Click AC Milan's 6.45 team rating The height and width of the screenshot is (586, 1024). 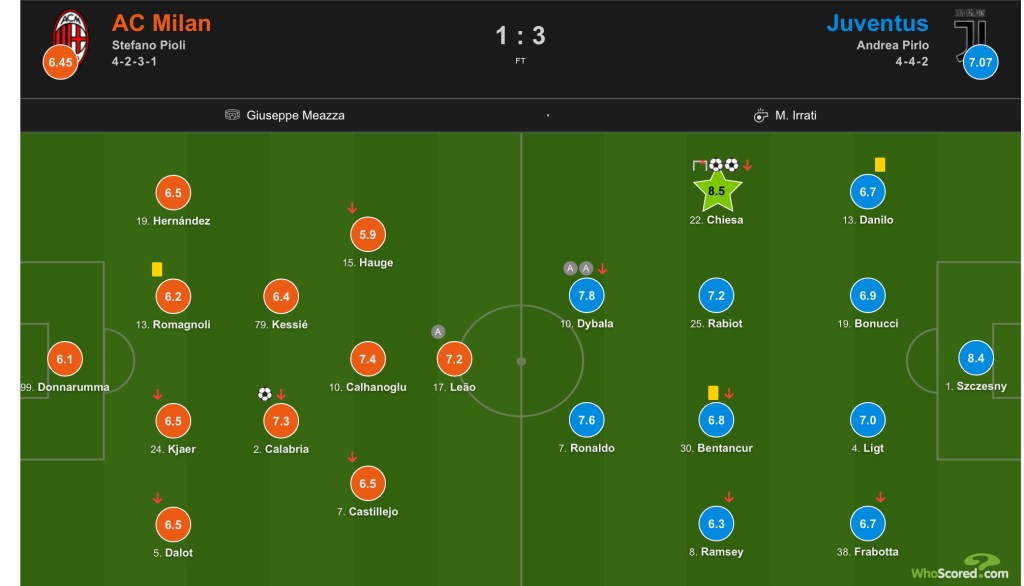coord(60,62)
